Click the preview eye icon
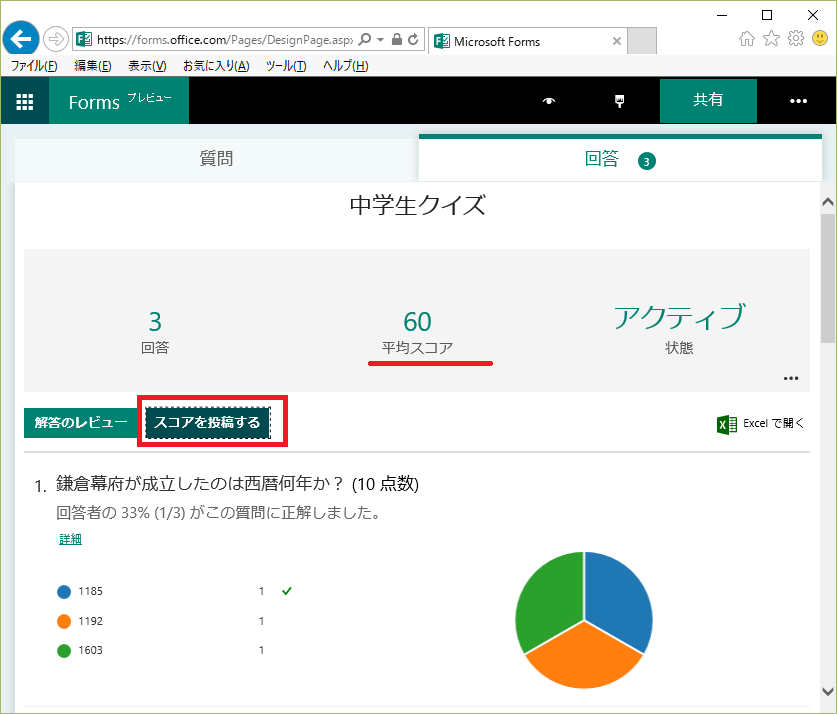Viewport: 837px width, 714px height. click(548, 101)
